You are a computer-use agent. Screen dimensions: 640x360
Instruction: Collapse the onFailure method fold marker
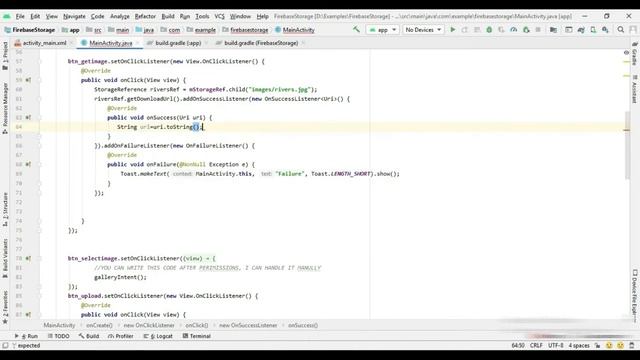[40, 164]
